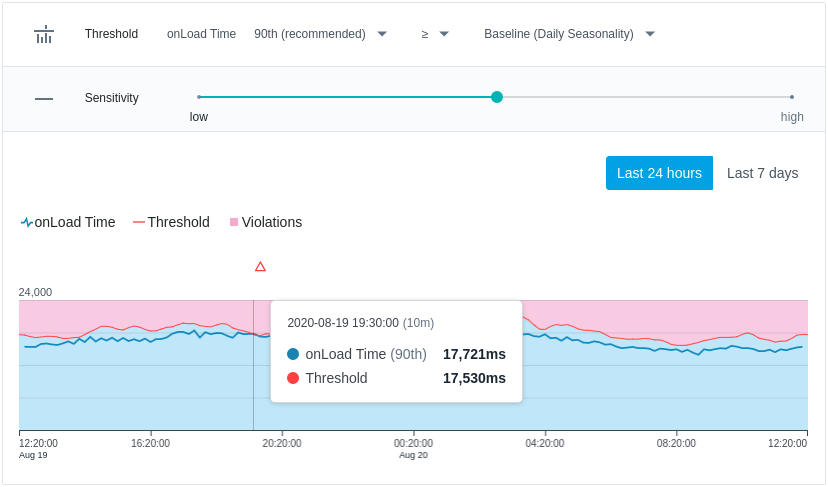Click the pink Violations legend square
The image size is (828, 487).
tap(234, 222)
